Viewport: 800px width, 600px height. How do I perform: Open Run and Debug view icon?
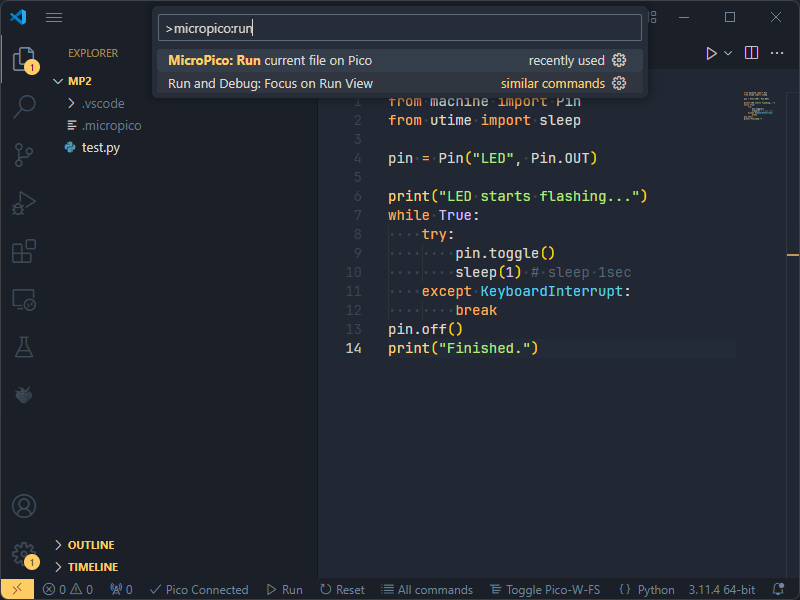click(x=24, y=203)
